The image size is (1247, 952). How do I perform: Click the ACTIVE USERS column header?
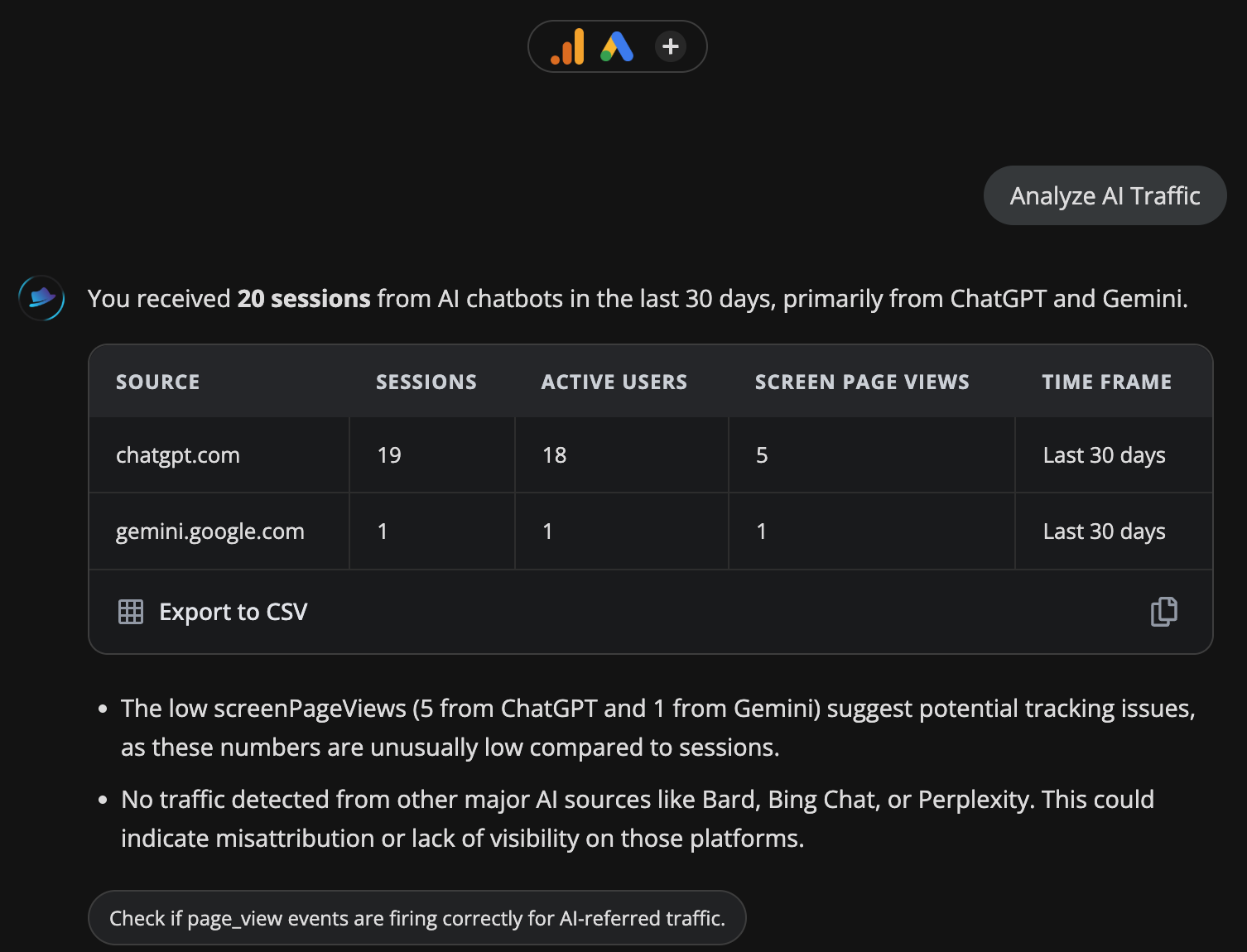click(614, 382)
